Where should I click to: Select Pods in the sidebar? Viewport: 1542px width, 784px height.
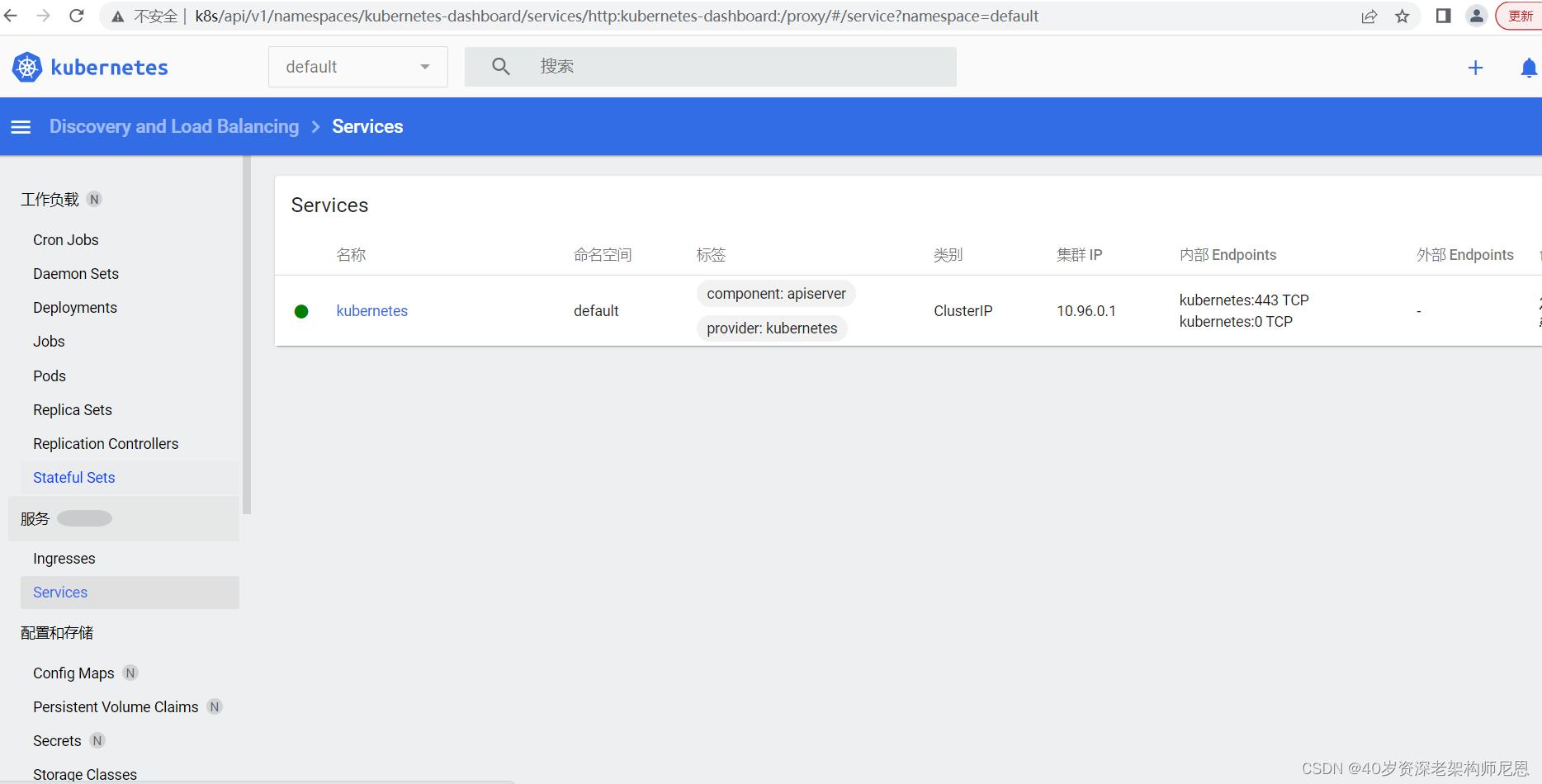click(x=49, y=375)
